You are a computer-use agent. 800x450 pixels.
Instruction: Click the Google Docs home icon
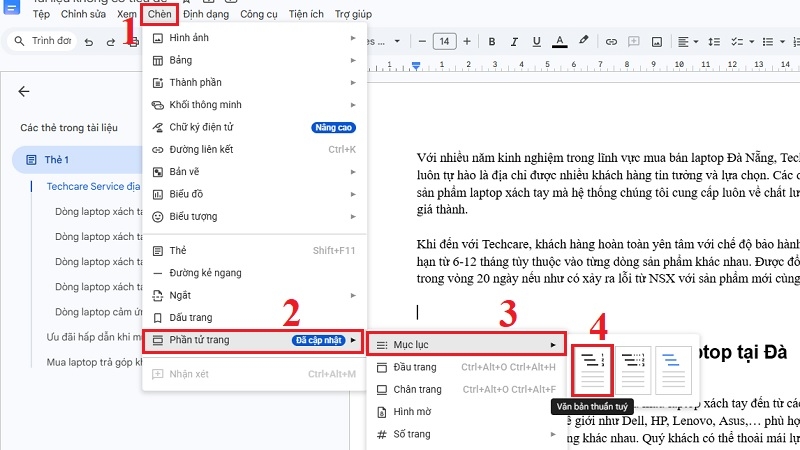click(11, 7)
